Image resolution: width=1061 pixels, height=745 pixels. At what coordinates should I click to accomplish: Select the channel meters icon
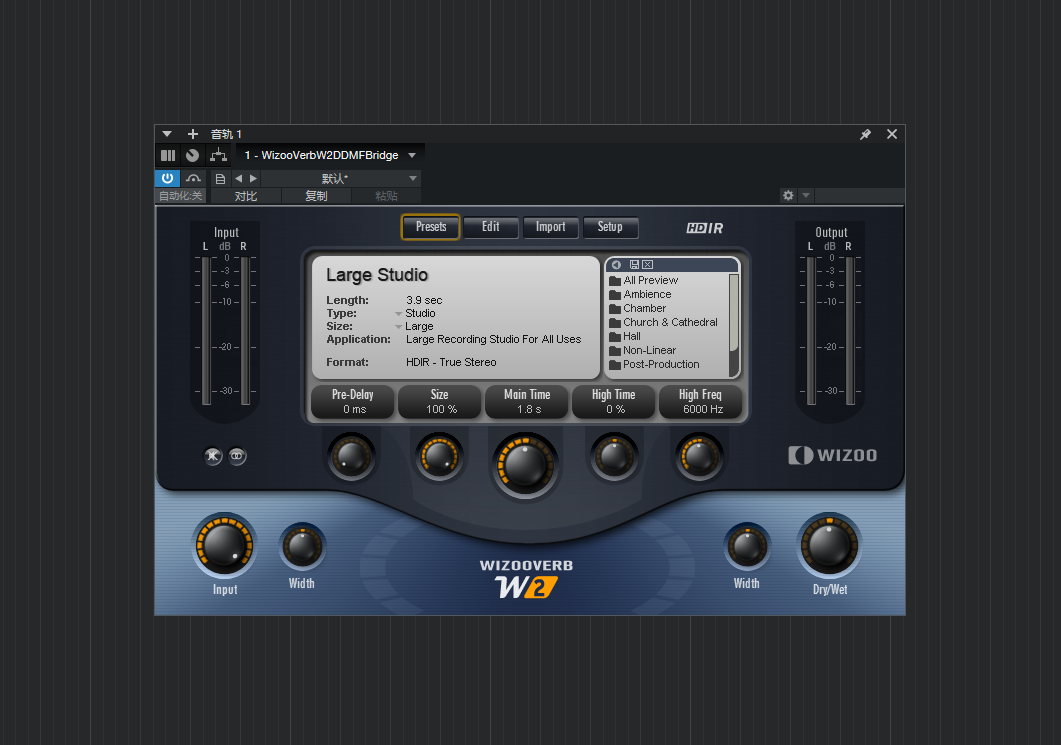(167, 155)
